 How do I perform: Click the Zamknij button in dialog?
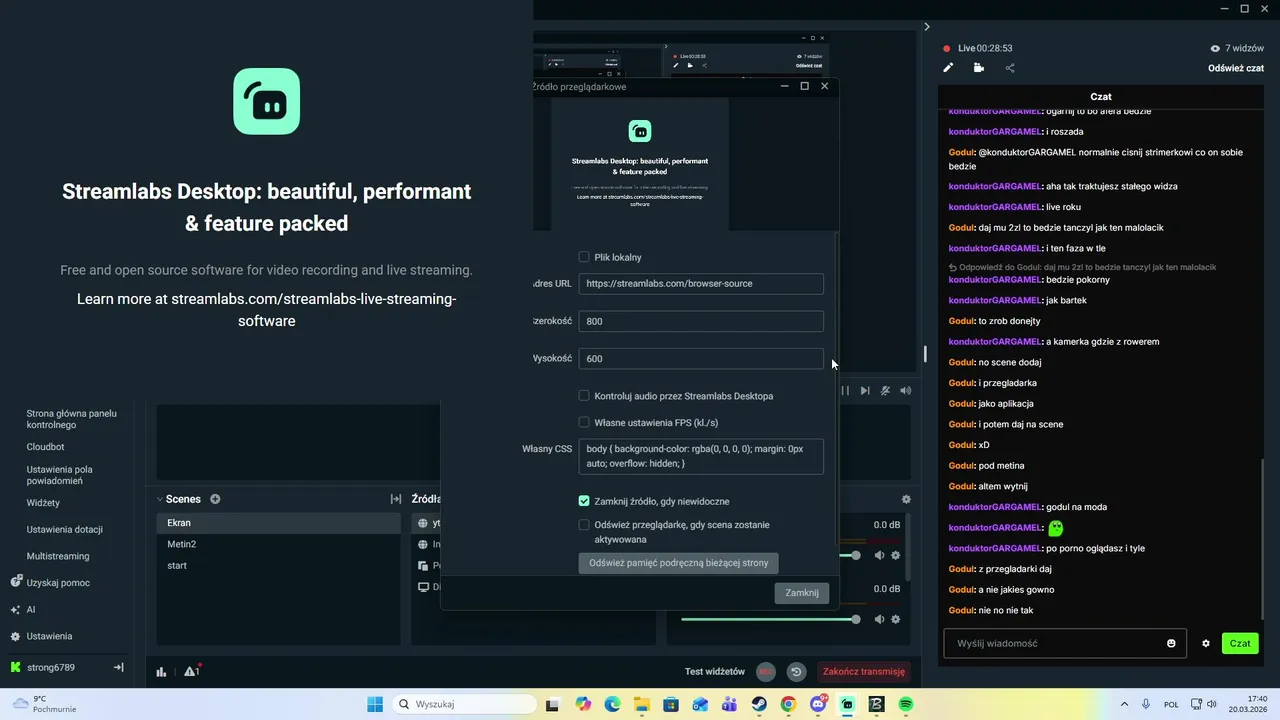[x=802, y=593]
